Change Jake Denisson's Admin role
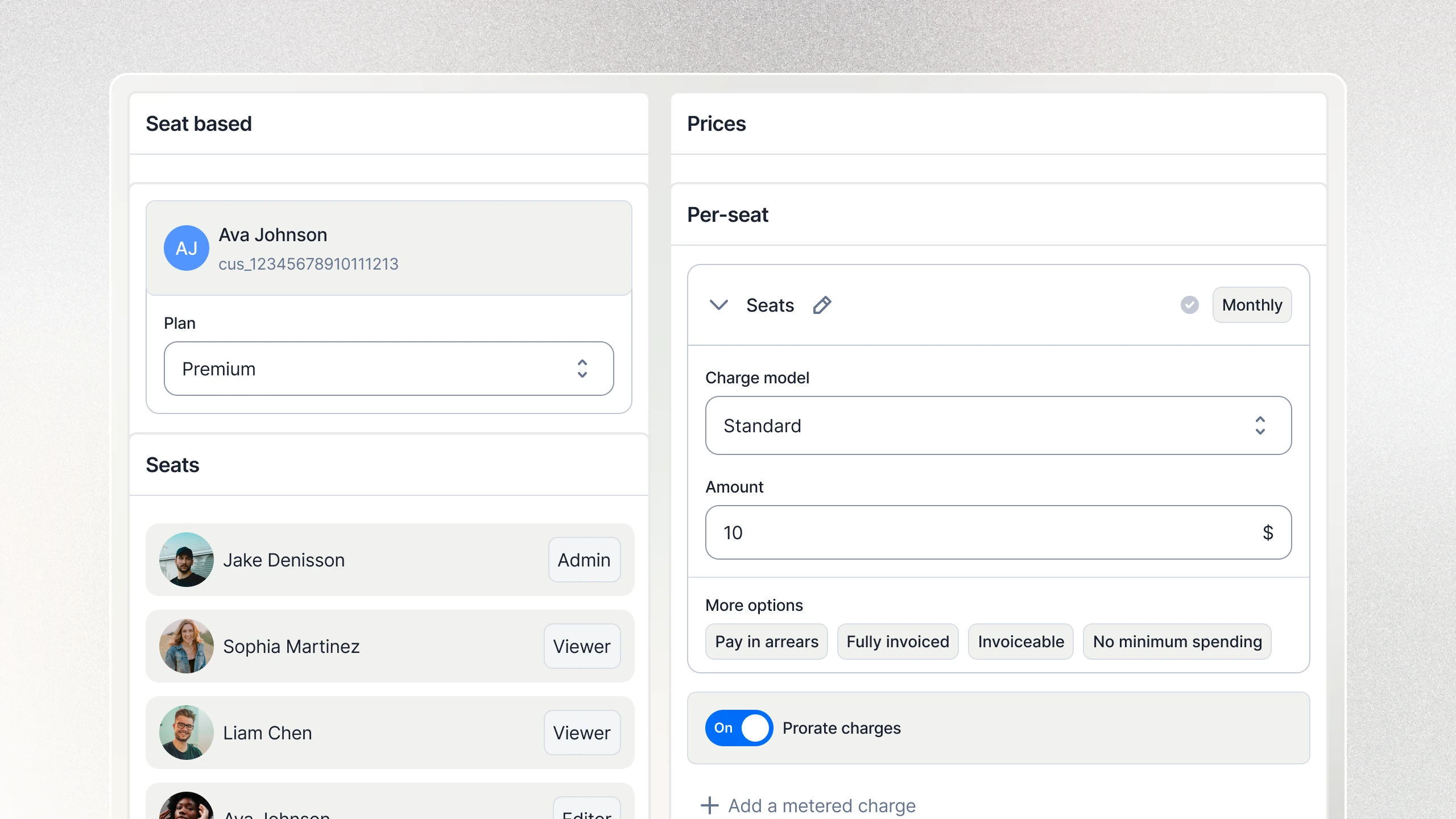 [x=584, y=560]
